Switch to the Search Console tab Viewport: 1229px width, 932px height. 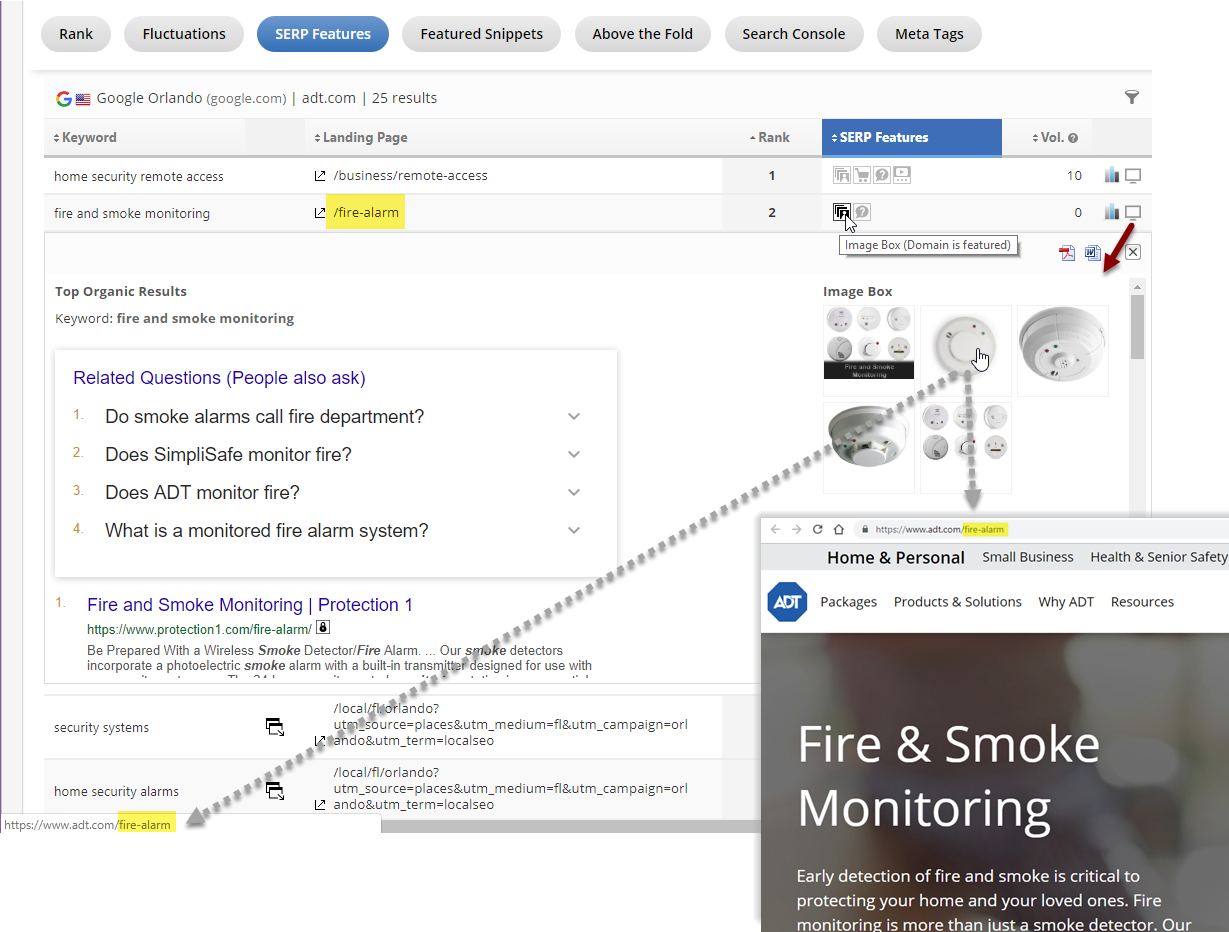pos(794,34)
